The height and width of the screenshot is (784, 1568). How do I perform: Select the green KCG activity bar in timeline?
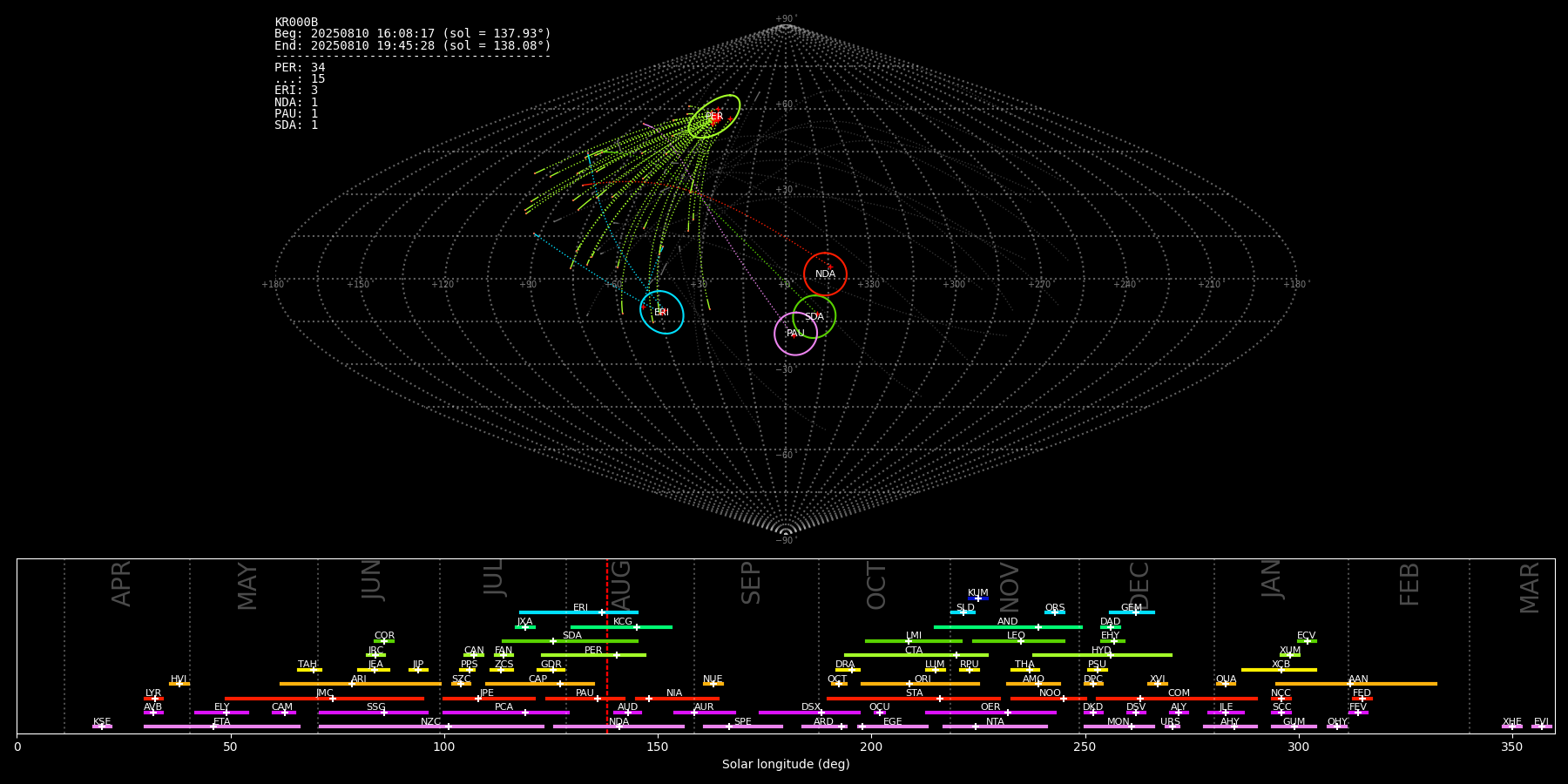[621, 626]
